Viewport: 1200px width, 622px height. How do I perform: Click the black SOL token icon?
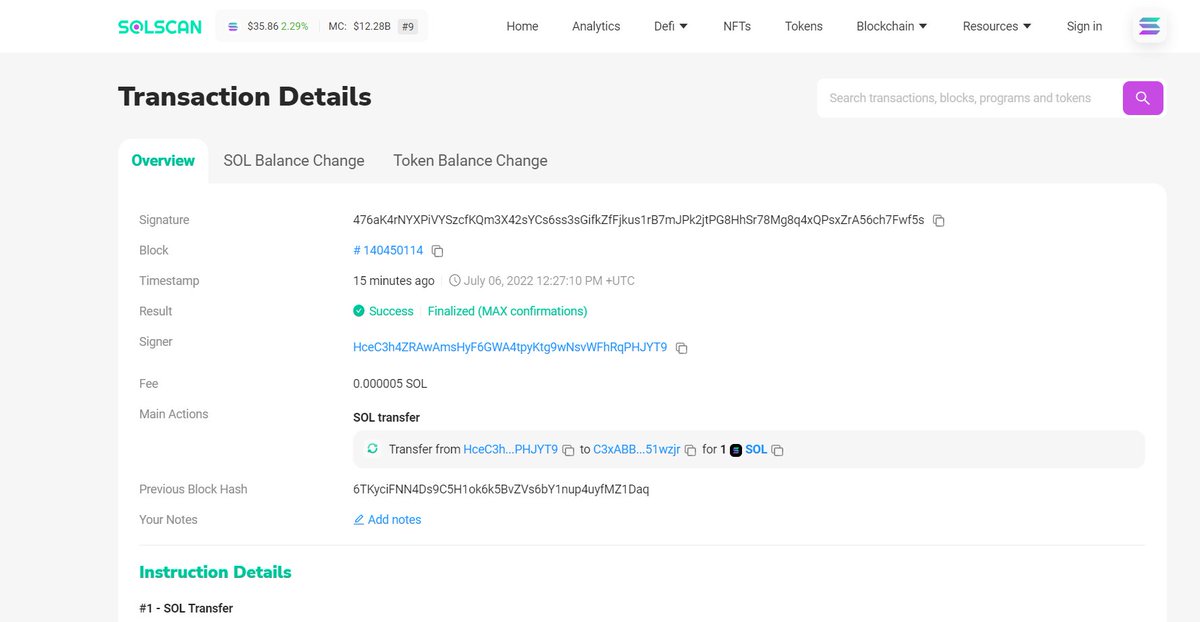(736, 450)
